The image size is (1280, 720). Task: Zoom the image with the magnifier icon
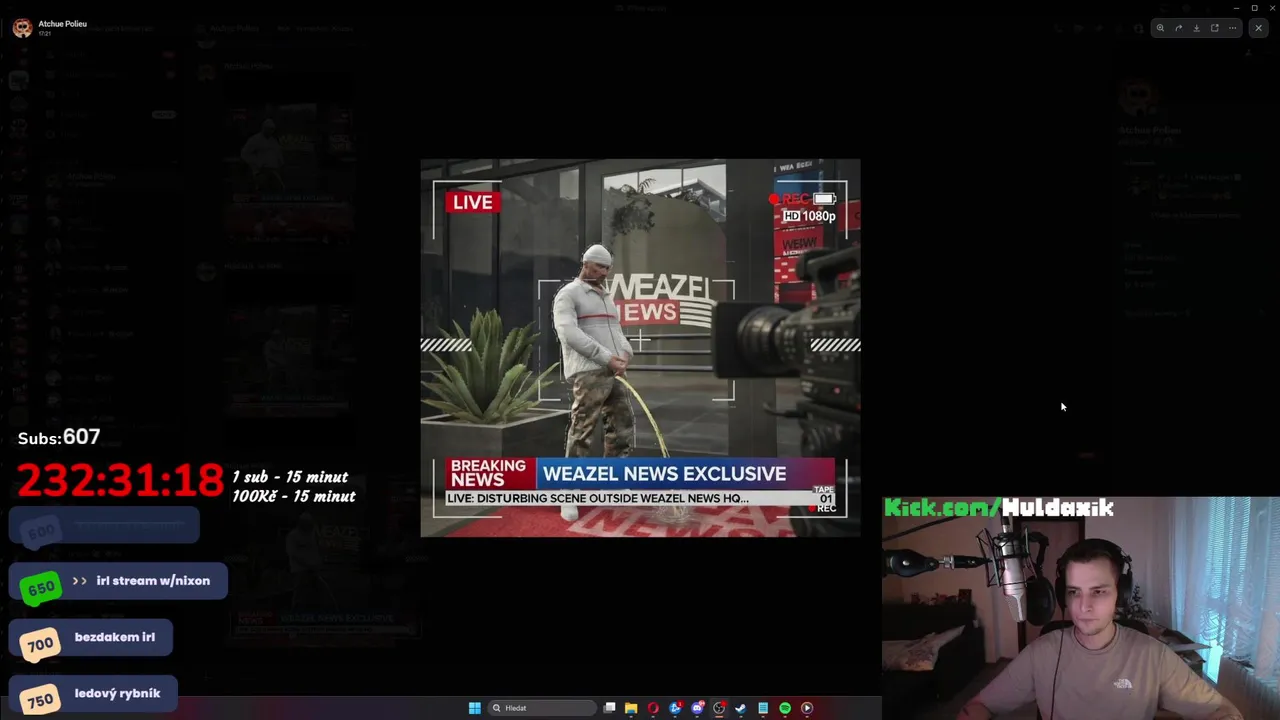pyautogui.click(x=1160, y=28)
